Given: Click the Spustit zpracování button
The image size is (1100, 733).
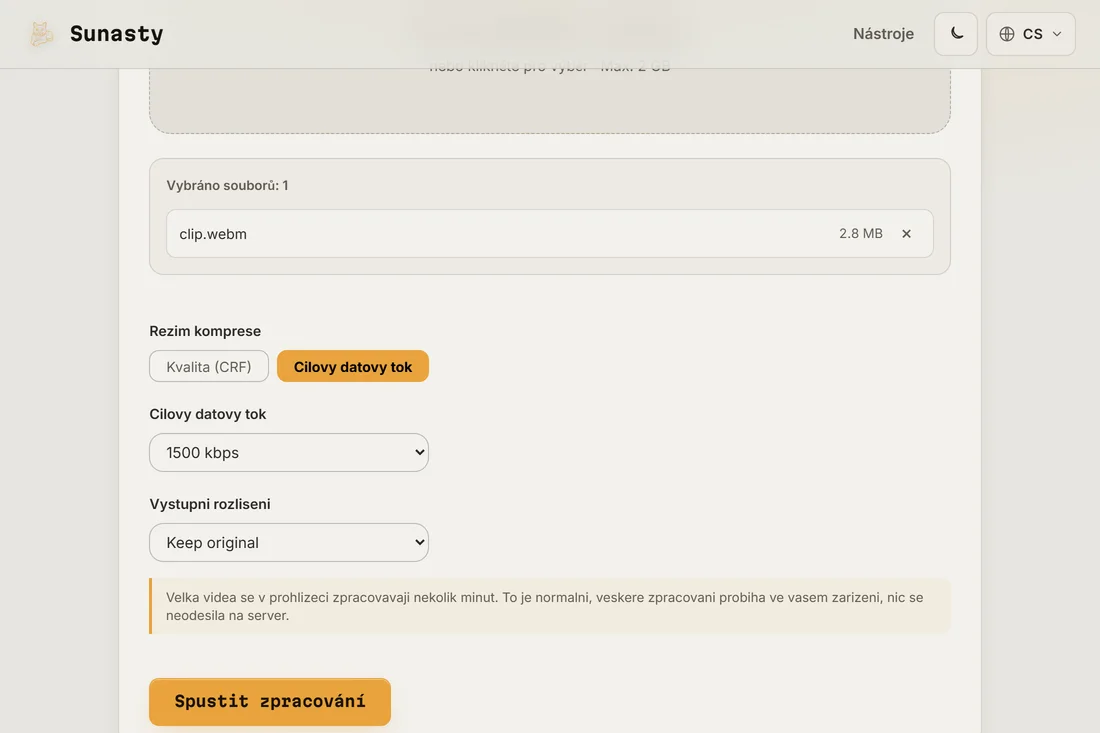Looking at the screenshot, I should coord(270,701).
